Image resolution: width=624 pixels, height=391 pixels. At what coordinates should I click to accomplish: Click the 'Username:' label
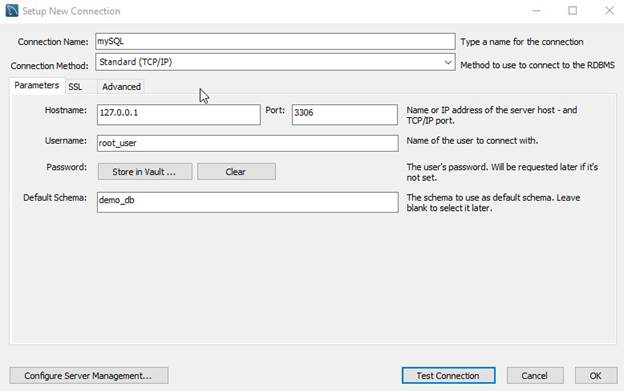(x=66, y=141)
